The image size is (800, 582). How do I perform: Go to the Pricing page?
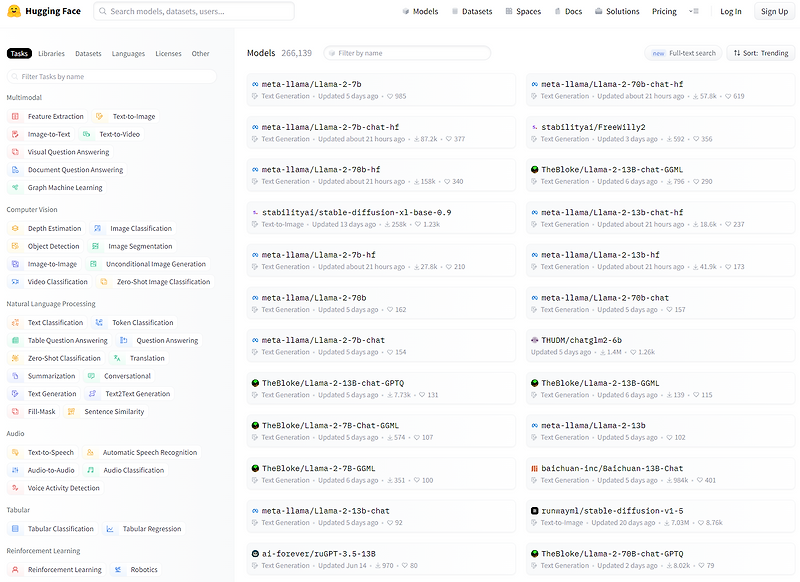[664, 11]
